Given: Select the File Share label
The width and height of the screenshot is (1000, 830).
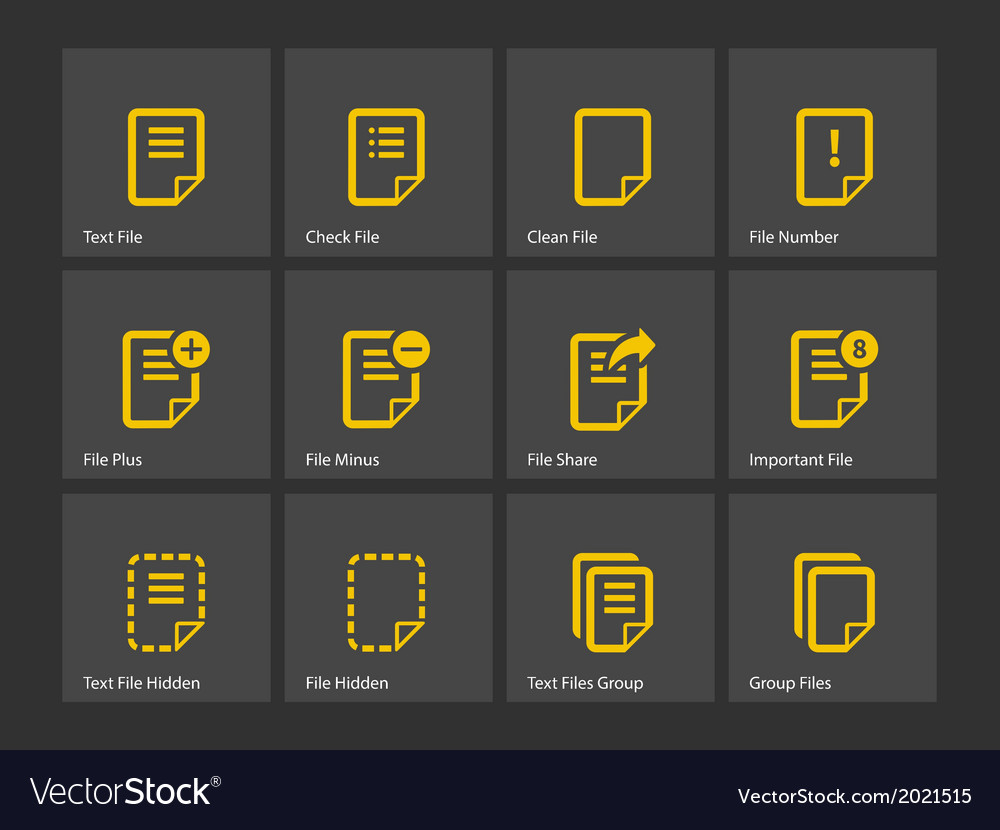Looking at the screenshot, I should (561, 460).
